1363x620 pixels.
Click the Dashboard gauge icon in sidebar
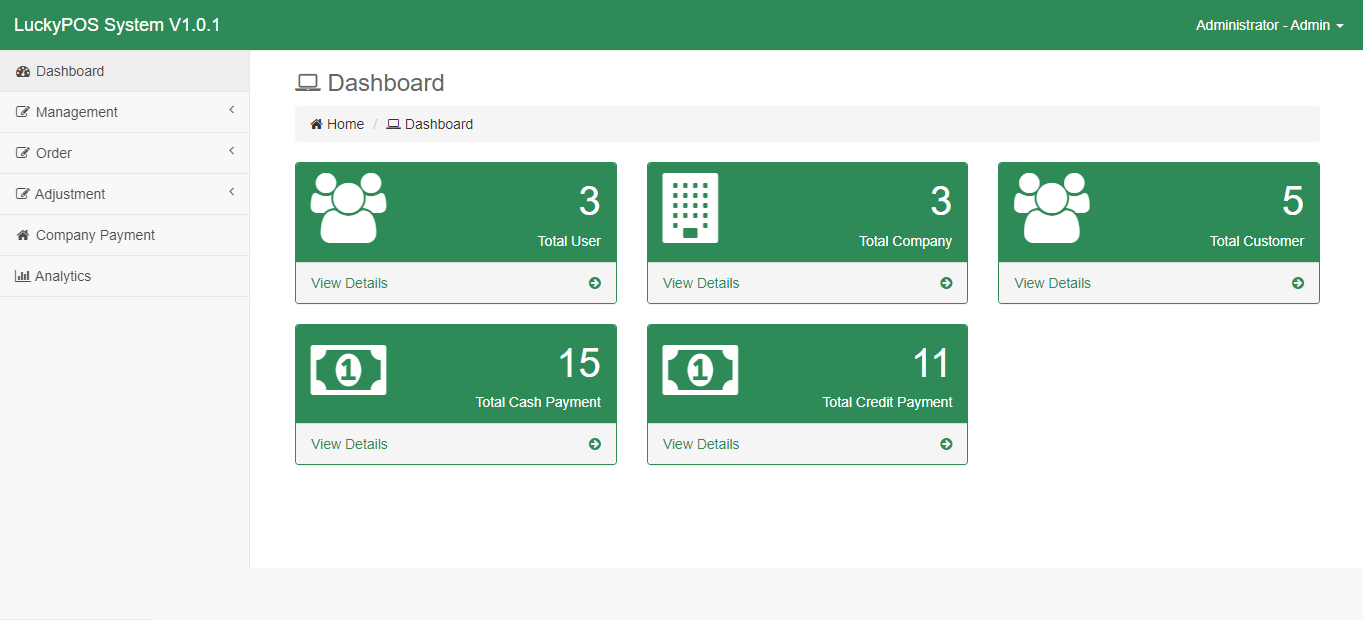(23, 71)
